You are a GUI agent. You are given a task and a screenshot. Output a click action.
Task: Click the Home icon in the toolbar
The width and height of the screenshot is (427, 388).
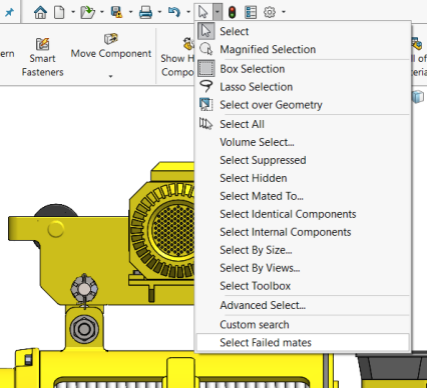(40, 13)
